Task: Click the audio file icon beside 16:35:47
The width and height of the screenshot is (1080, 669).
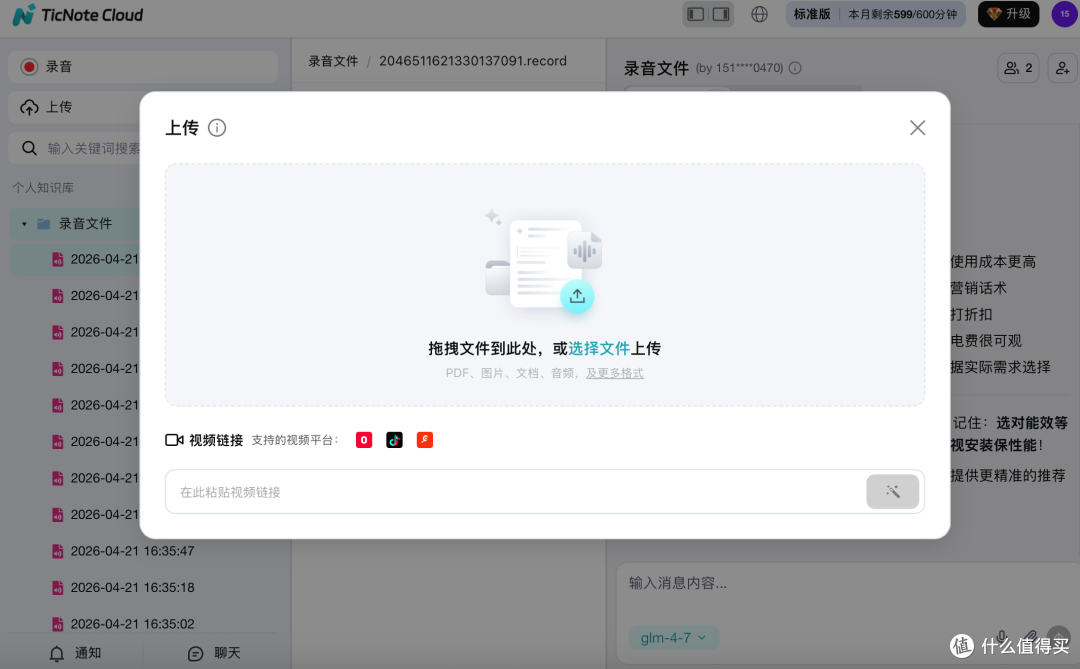Action: (x=58, y=551)
